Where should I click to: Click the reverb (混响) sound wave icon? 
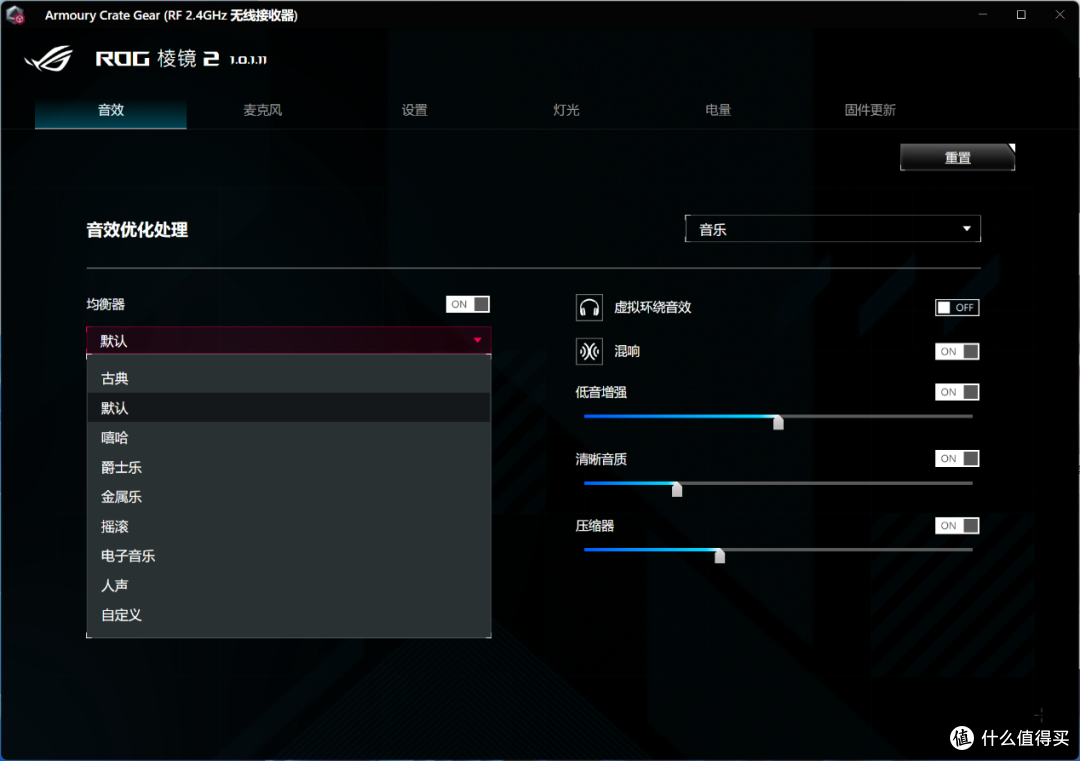click(589, 351)
